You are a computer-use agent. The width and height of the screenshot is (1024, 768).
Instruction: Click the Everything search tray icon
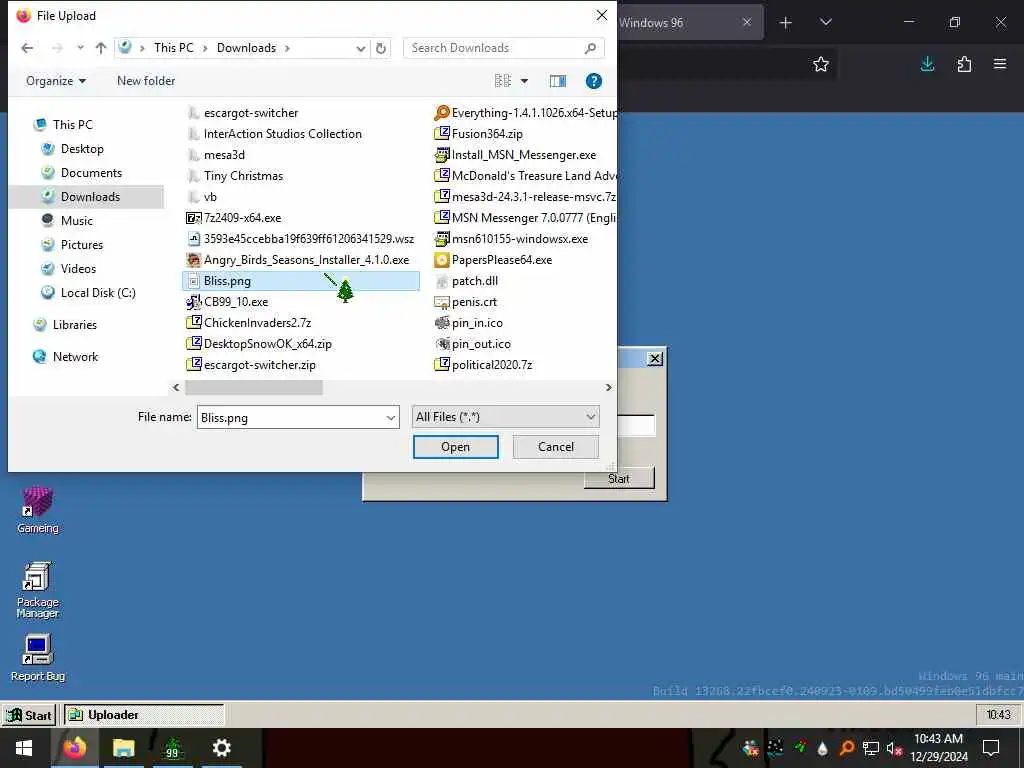846,748
